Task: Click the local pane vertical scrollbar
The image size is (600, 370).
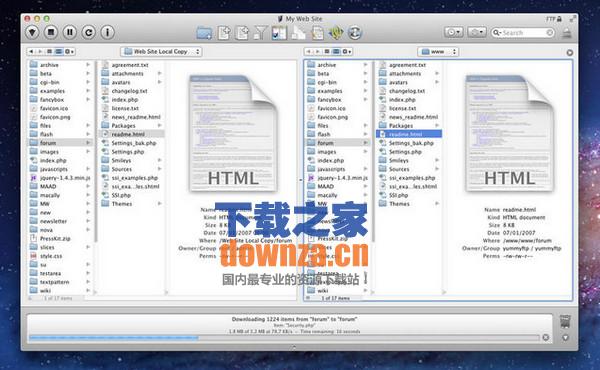Action: click(96, 151)
